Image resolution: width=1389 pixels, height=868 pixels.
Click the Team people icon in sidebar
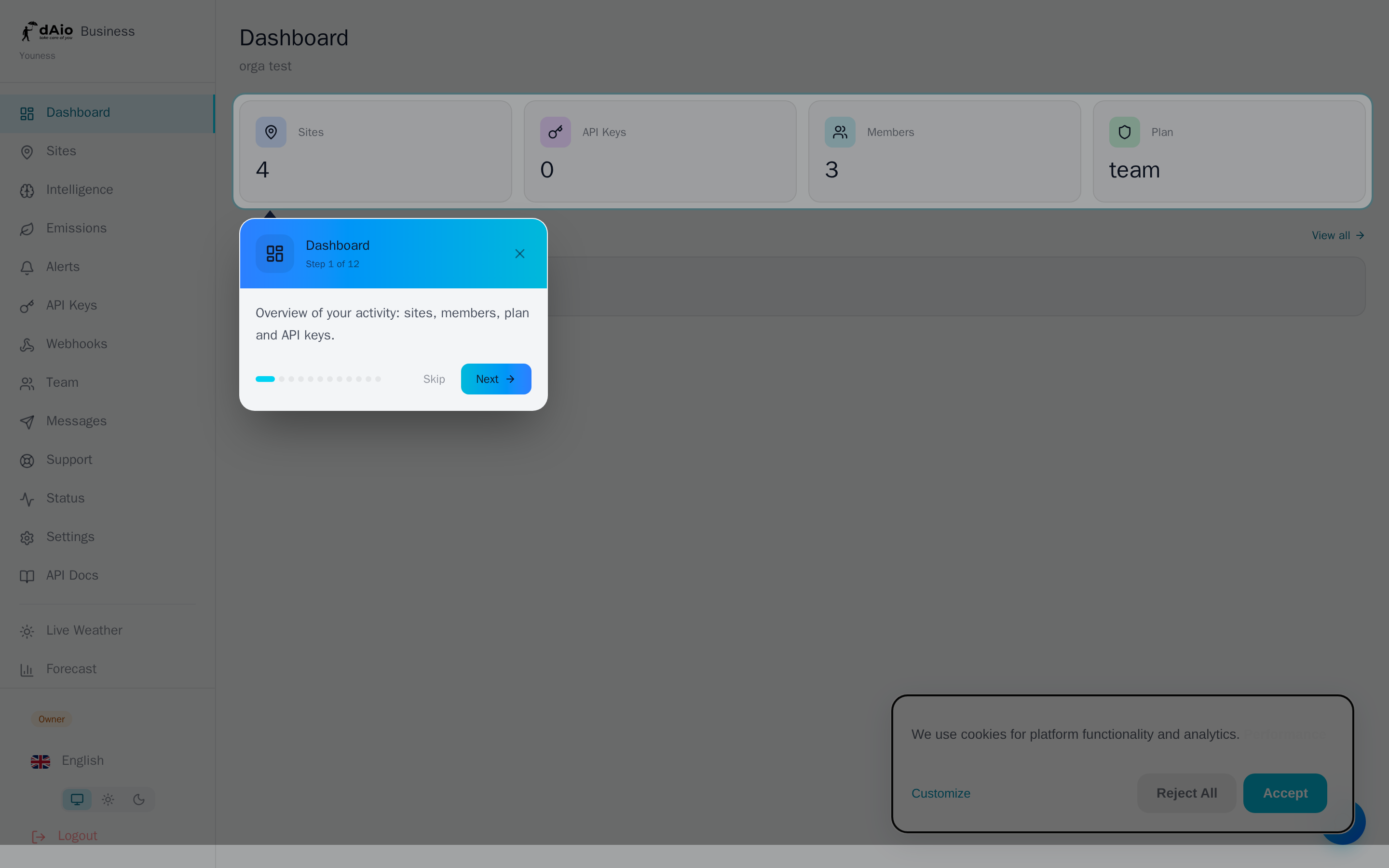pos(27,383)
